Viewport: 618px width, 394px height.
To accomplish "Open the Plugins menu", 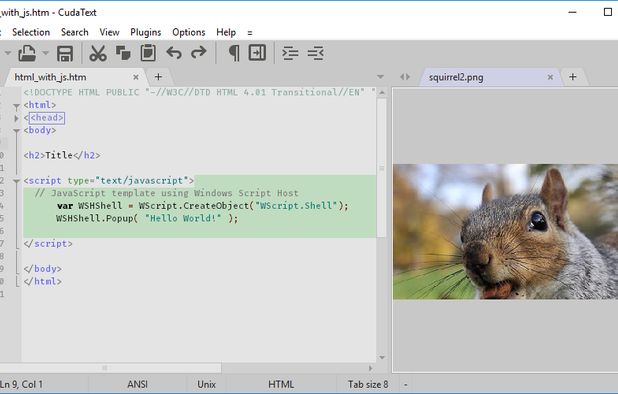I will click(145, 32).
